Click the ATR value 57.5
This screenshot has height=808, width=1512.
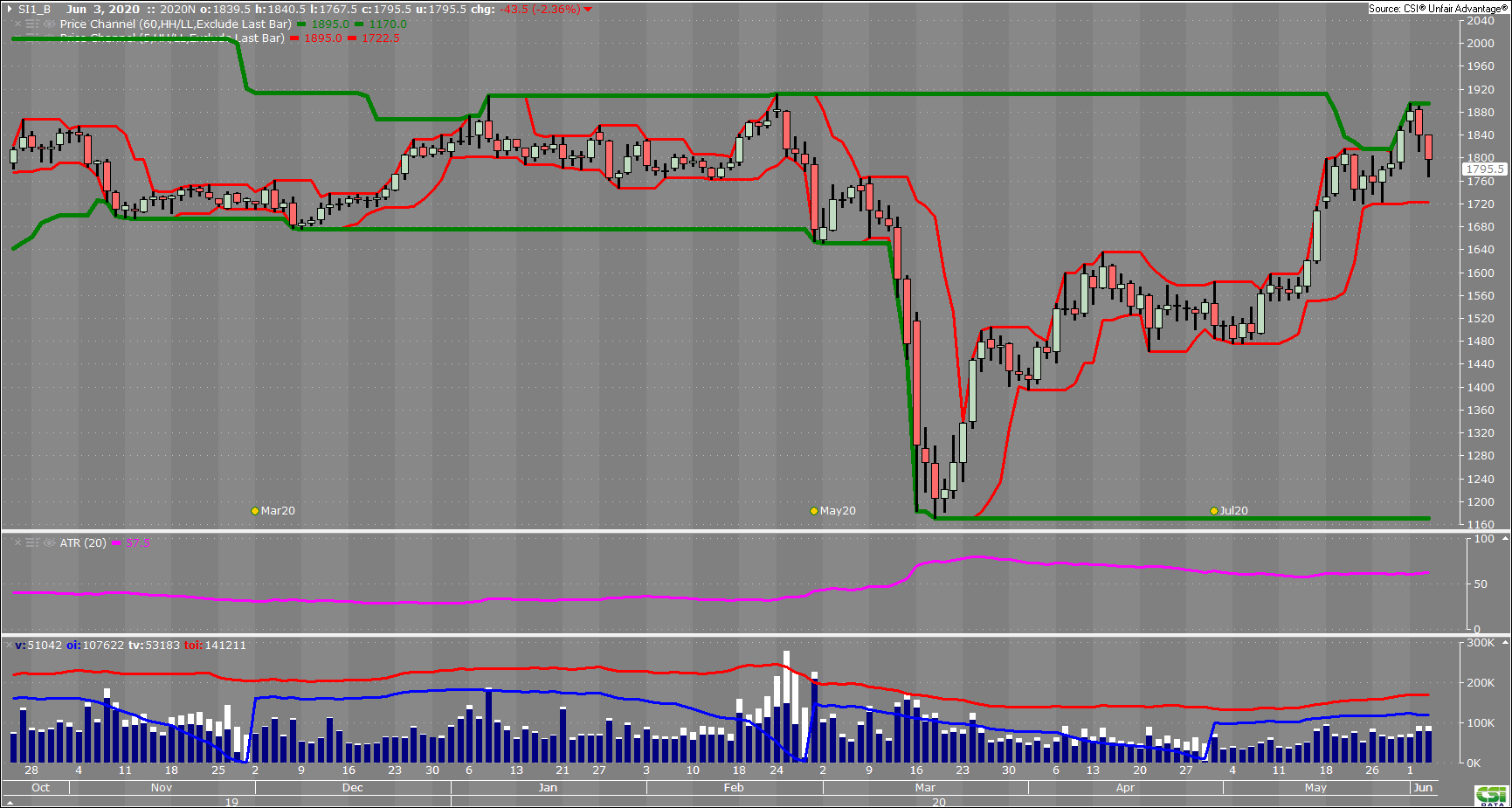tap(138, 543)
